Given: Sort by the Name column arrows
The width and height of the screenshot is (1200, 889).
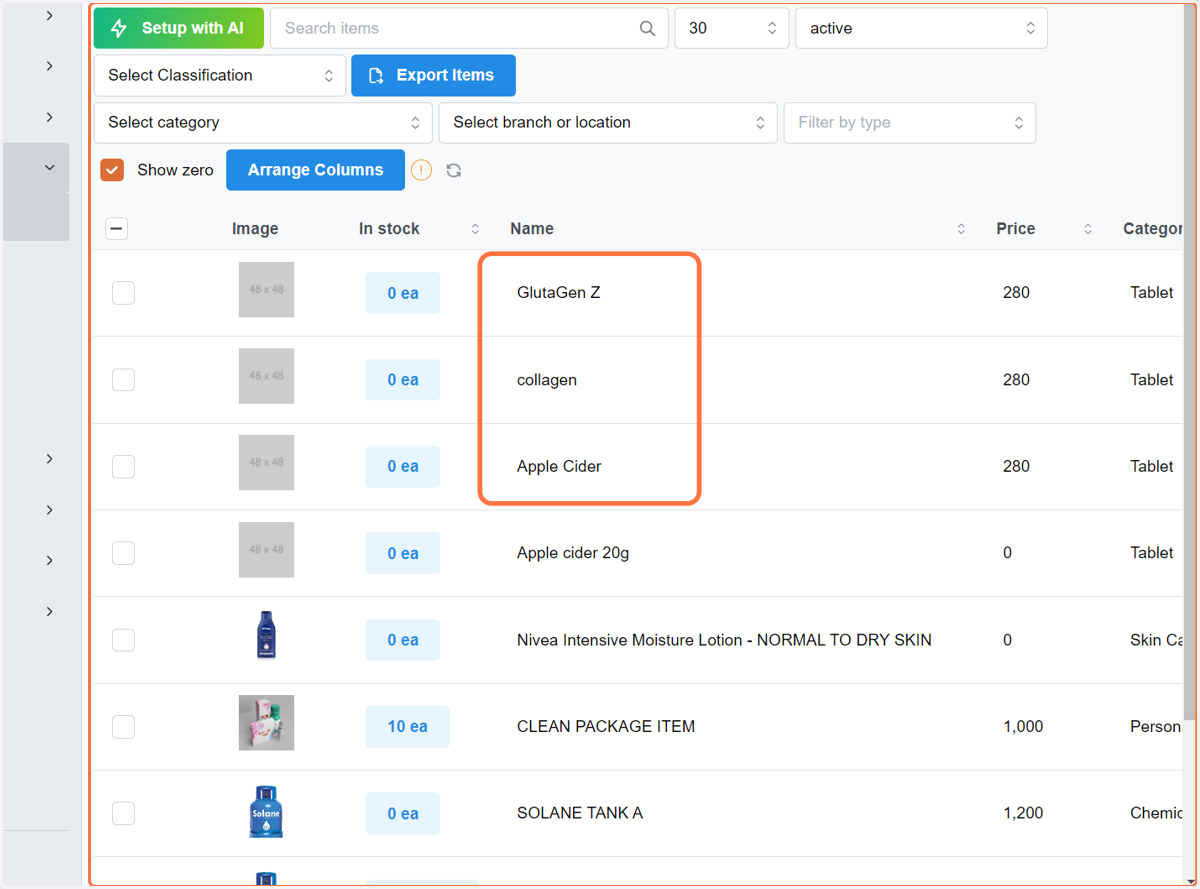Looking at the screenshot, I should point(961,229).
